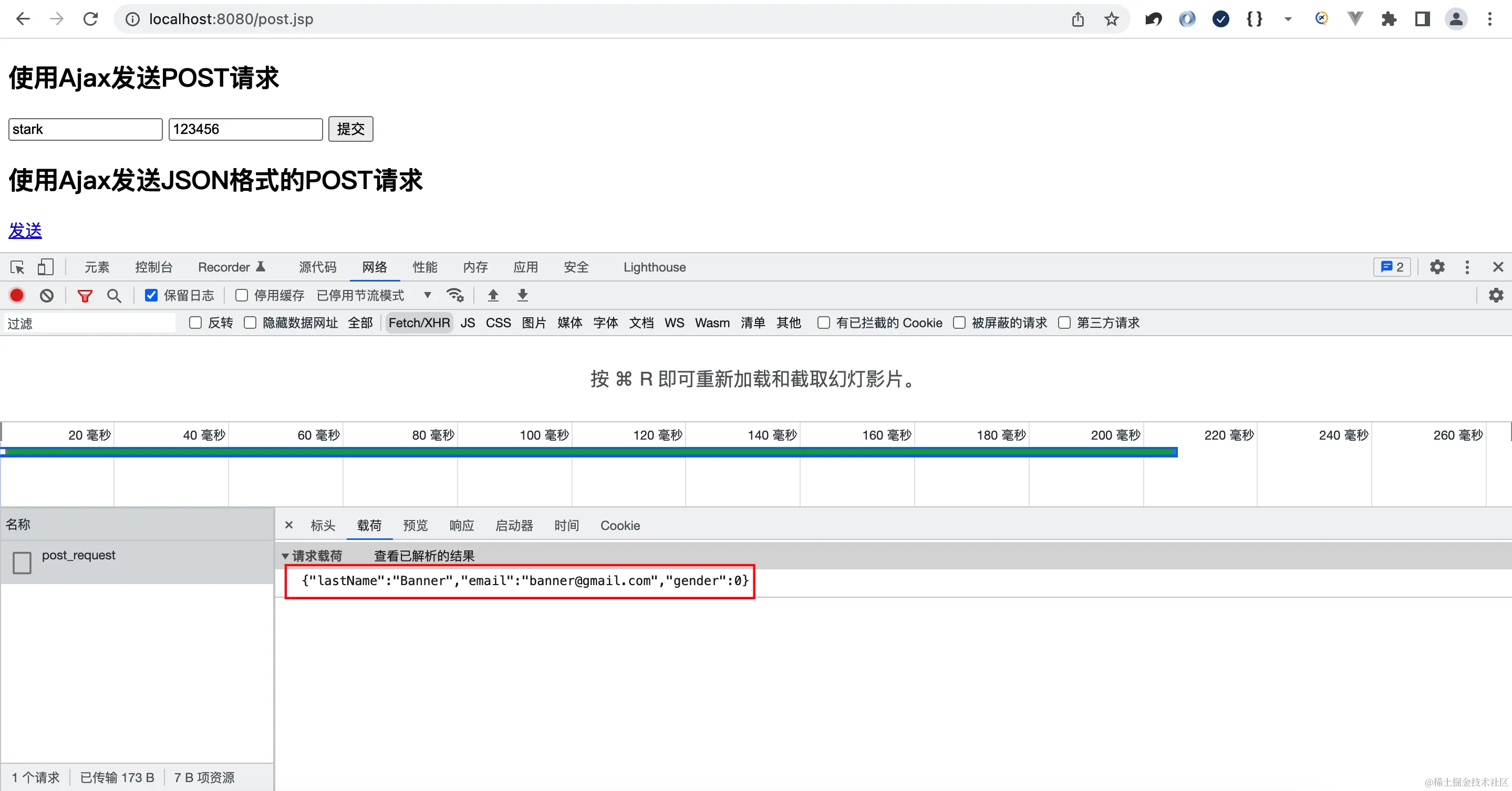Toggle the device toolbar icon

click(x=45, y=267)
